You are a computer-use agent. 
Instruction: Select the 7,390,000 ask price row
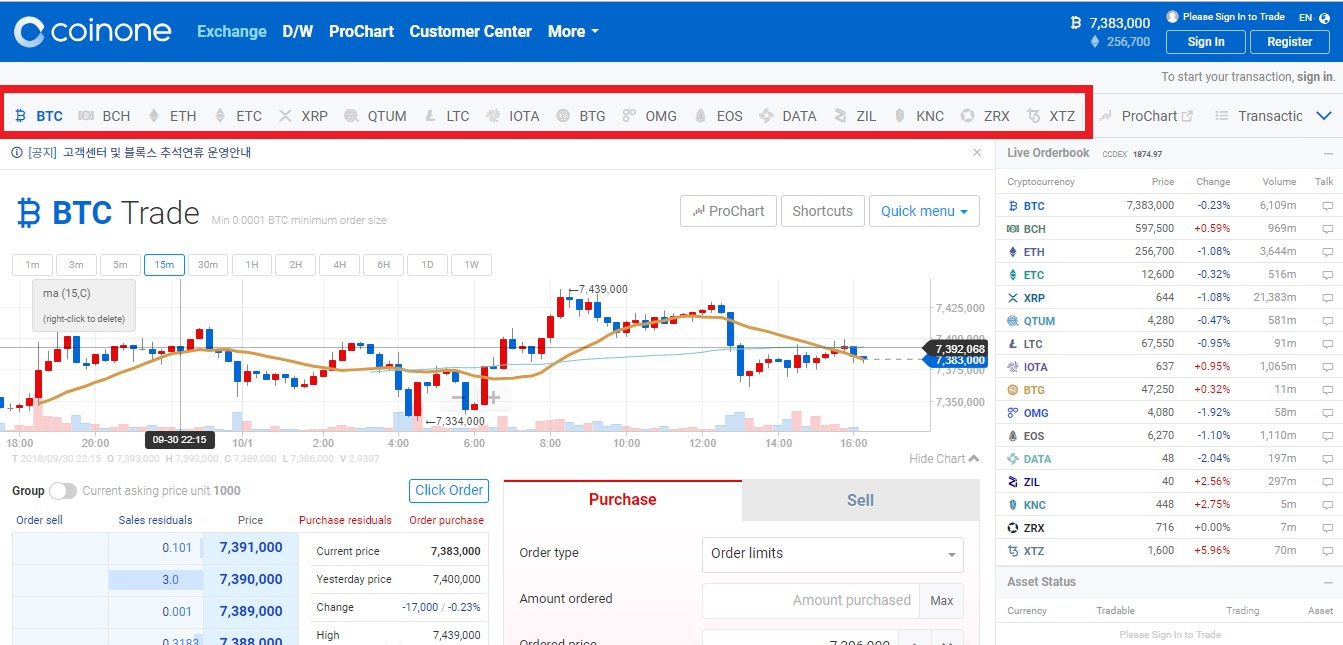(155, 580)
